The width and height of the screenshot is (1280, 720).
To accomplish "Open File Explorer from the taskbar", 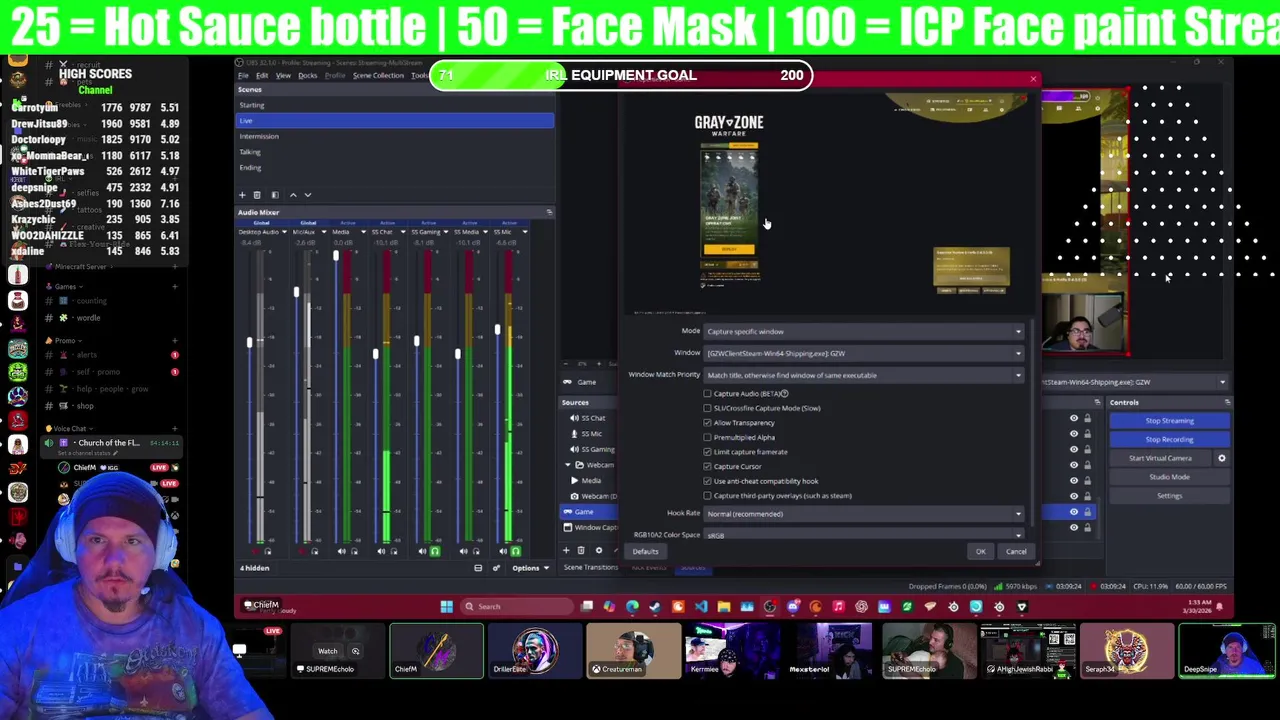I will 723,606.
